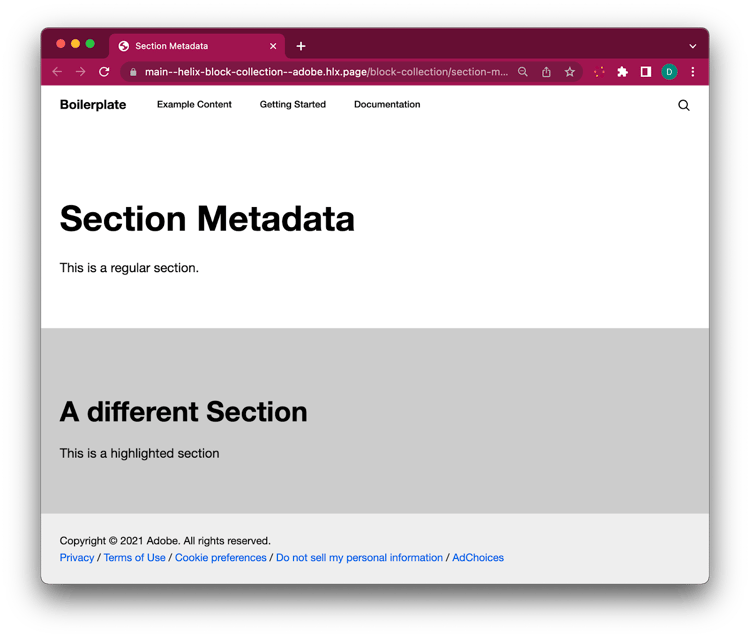Screen dimensions: 750x638
Task: Click the Privacy footer link
Action: pyautogui.click(x=77, y=558)
